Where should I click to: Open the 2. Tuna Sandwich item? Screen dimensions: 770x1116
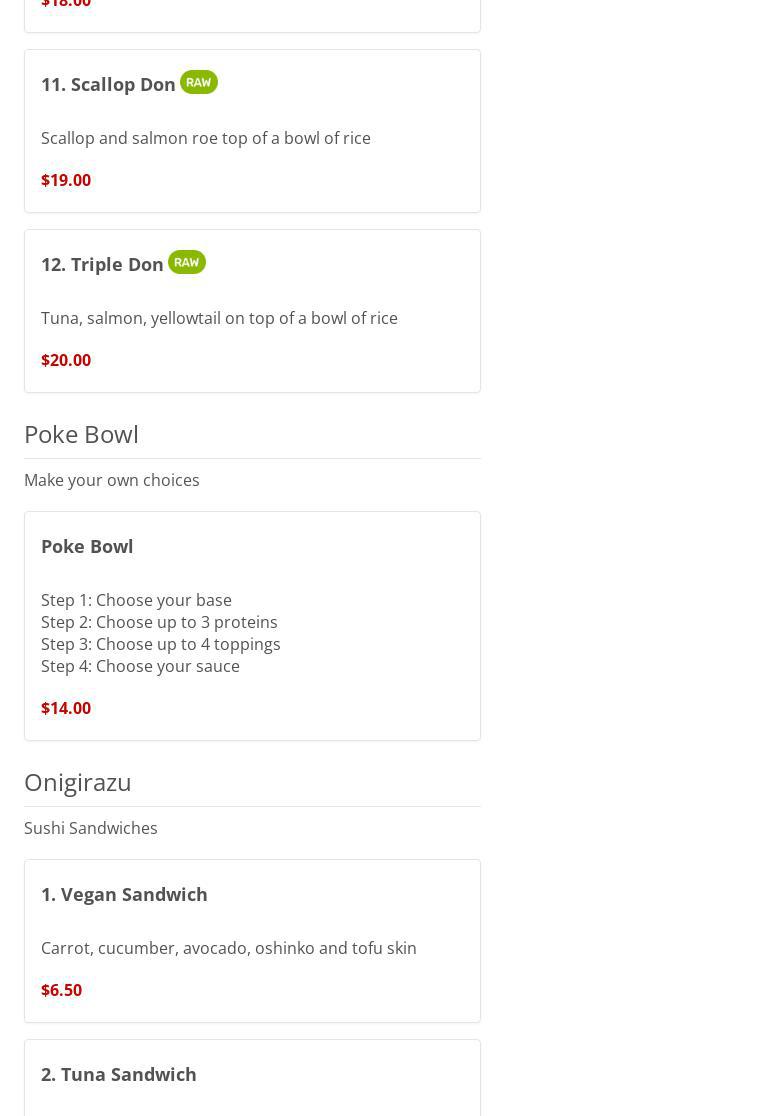click(119, 1075)
